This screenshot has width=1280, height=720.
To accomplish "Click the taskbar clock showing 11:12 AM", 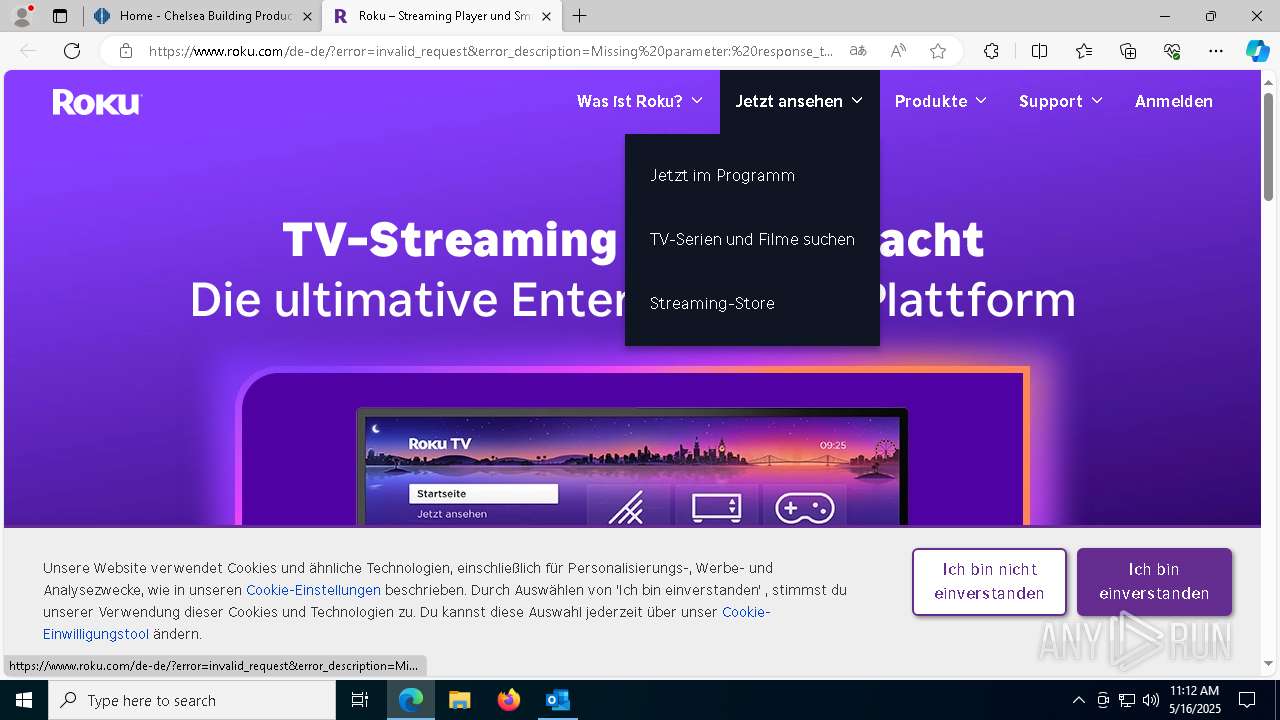I will [1194, 700].
